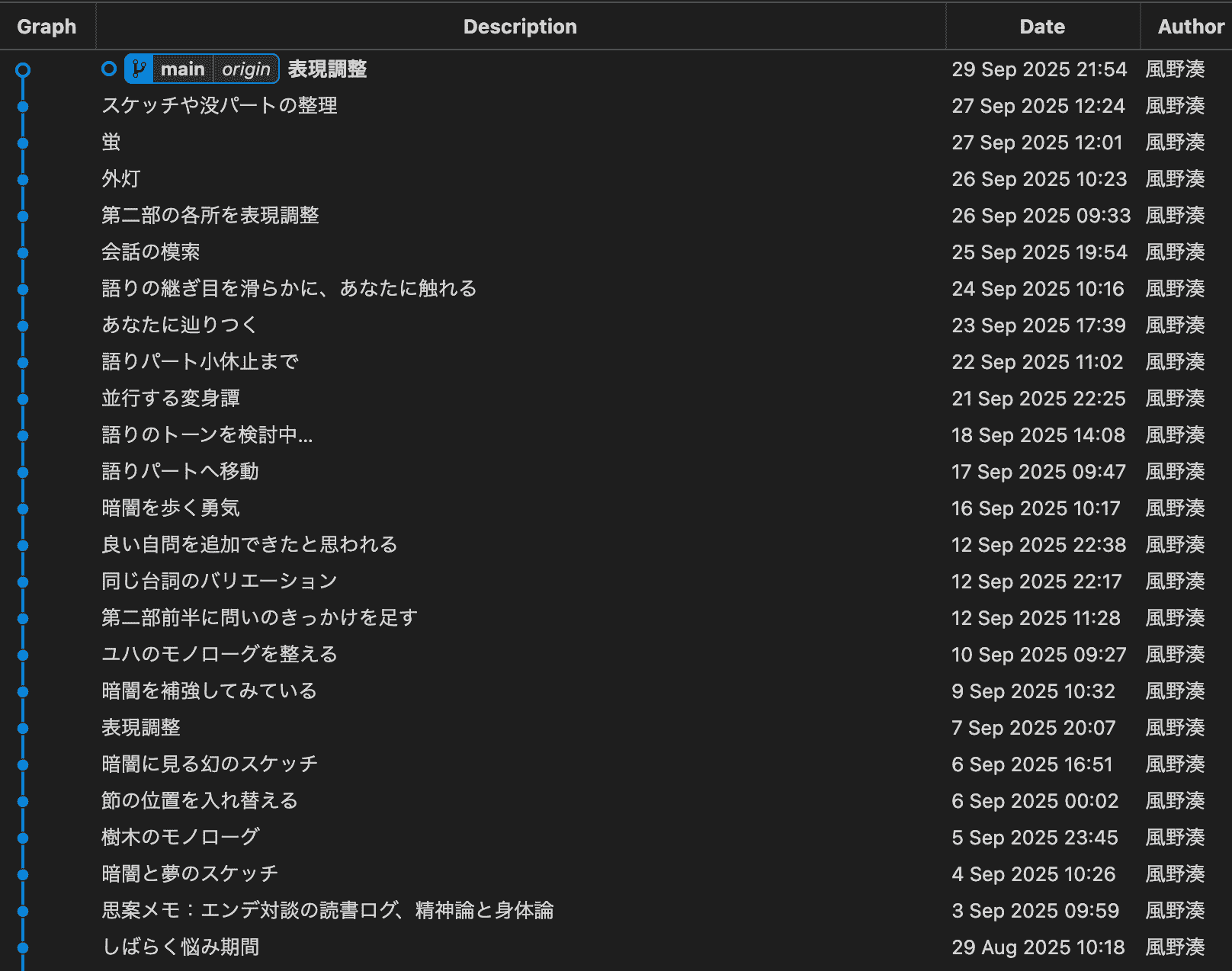Toggle sorting by the Description column header

pyautogui.click(x=521, y=26)
